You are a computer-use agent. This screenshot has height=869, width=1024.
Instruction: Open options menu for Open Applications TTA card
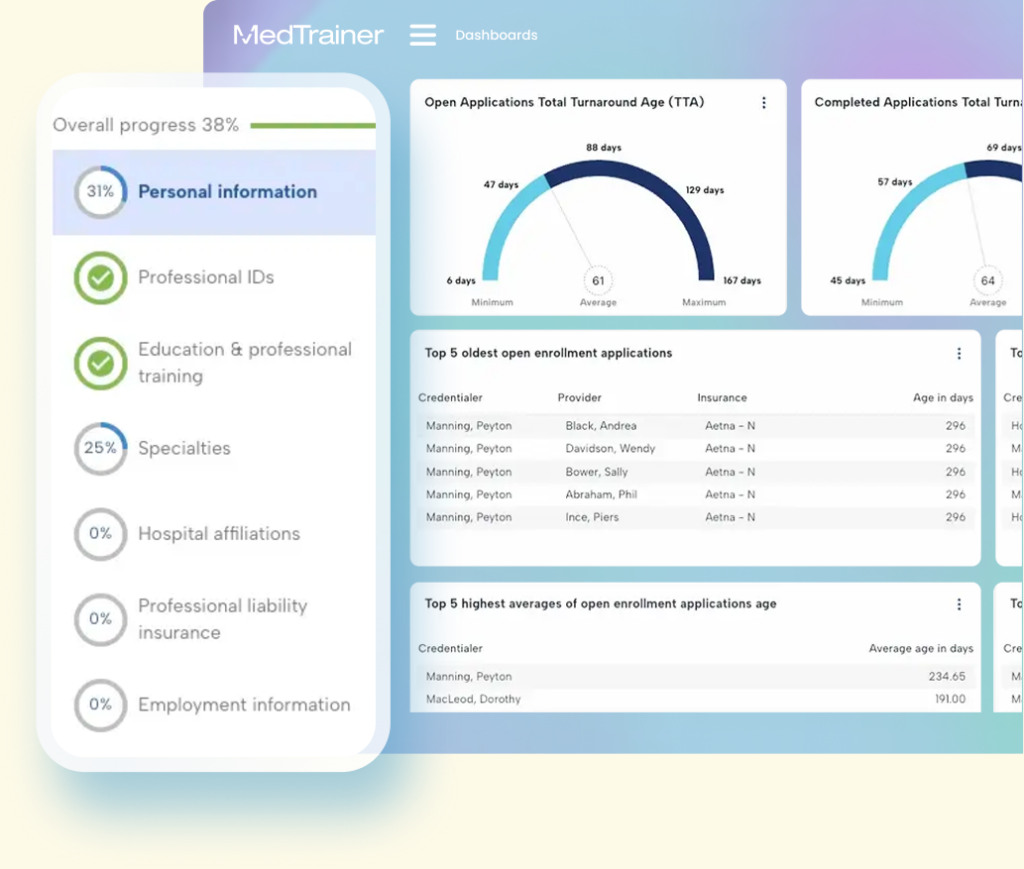coord(763,103)
